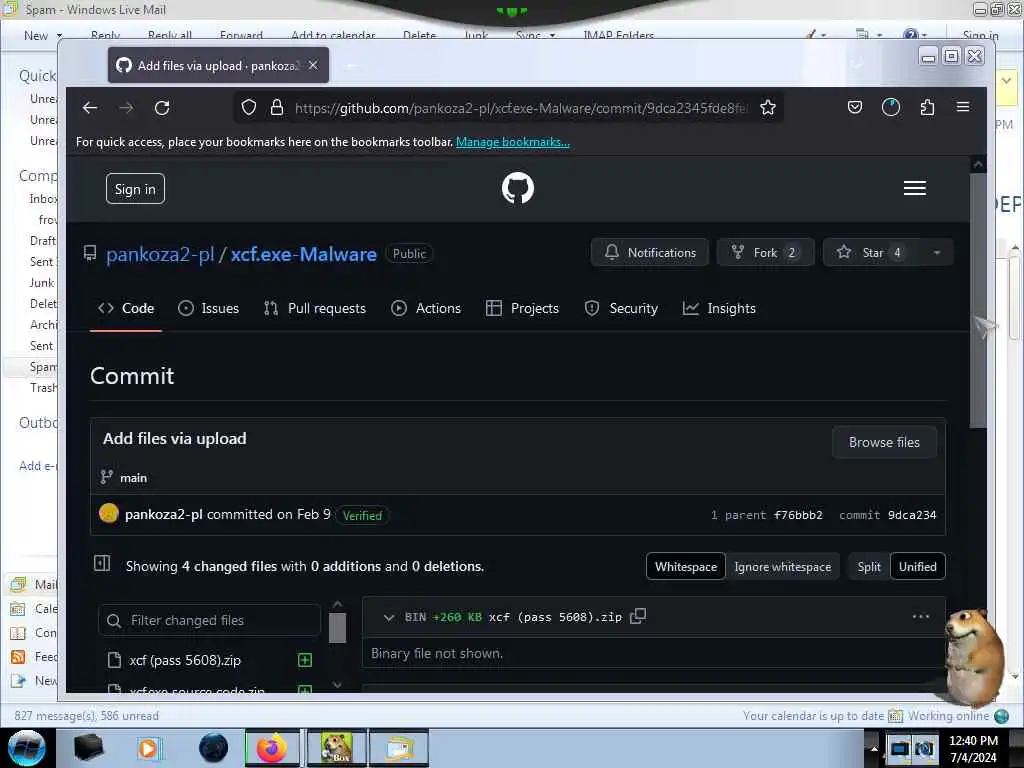
Task: Open the Code tab
Action: coord(126,308)
